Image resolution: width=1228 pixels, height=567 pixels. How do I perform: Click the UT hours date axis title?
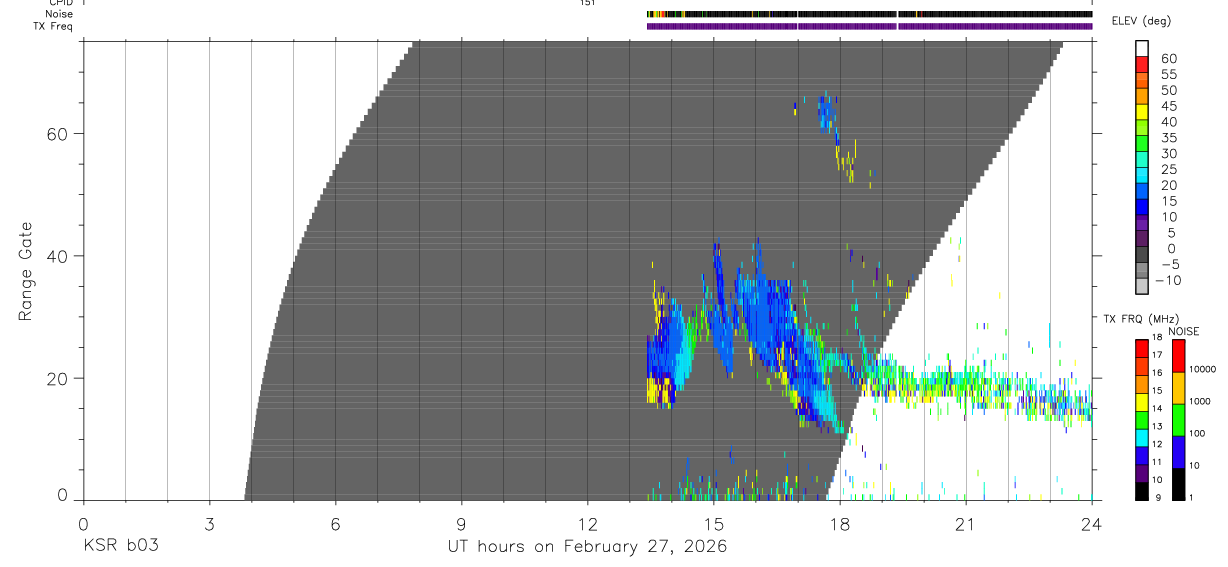coord(587,546)
